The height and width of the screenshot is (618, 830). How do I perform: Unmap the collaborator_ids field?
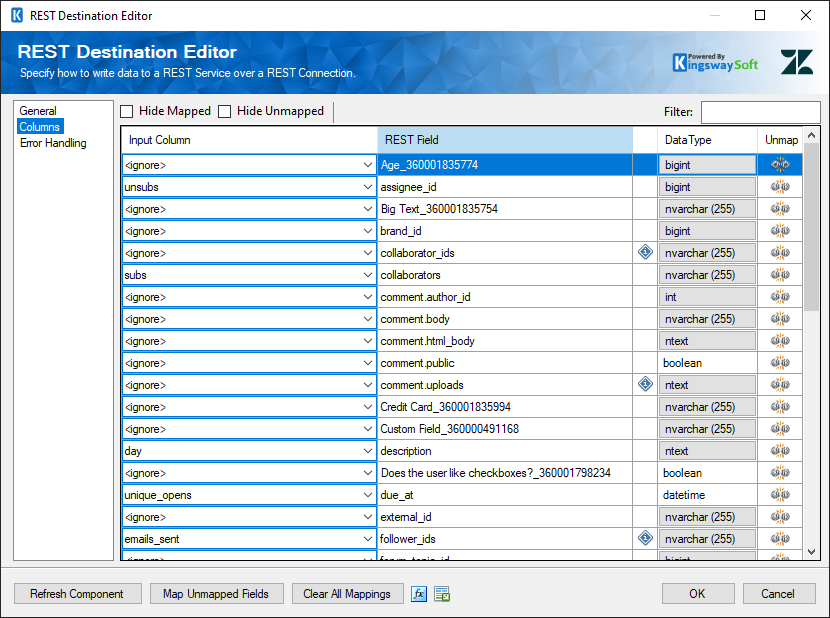780,253
